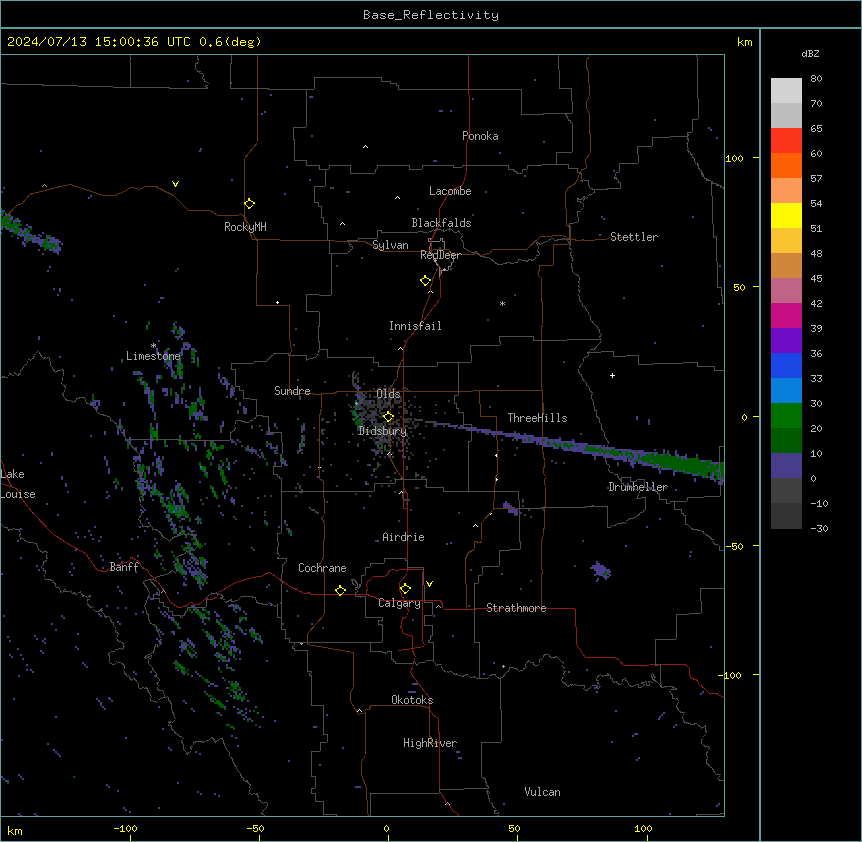The image size is (862, 842).
Task: Click the RockyMH town label
Action: pos(245,227)
